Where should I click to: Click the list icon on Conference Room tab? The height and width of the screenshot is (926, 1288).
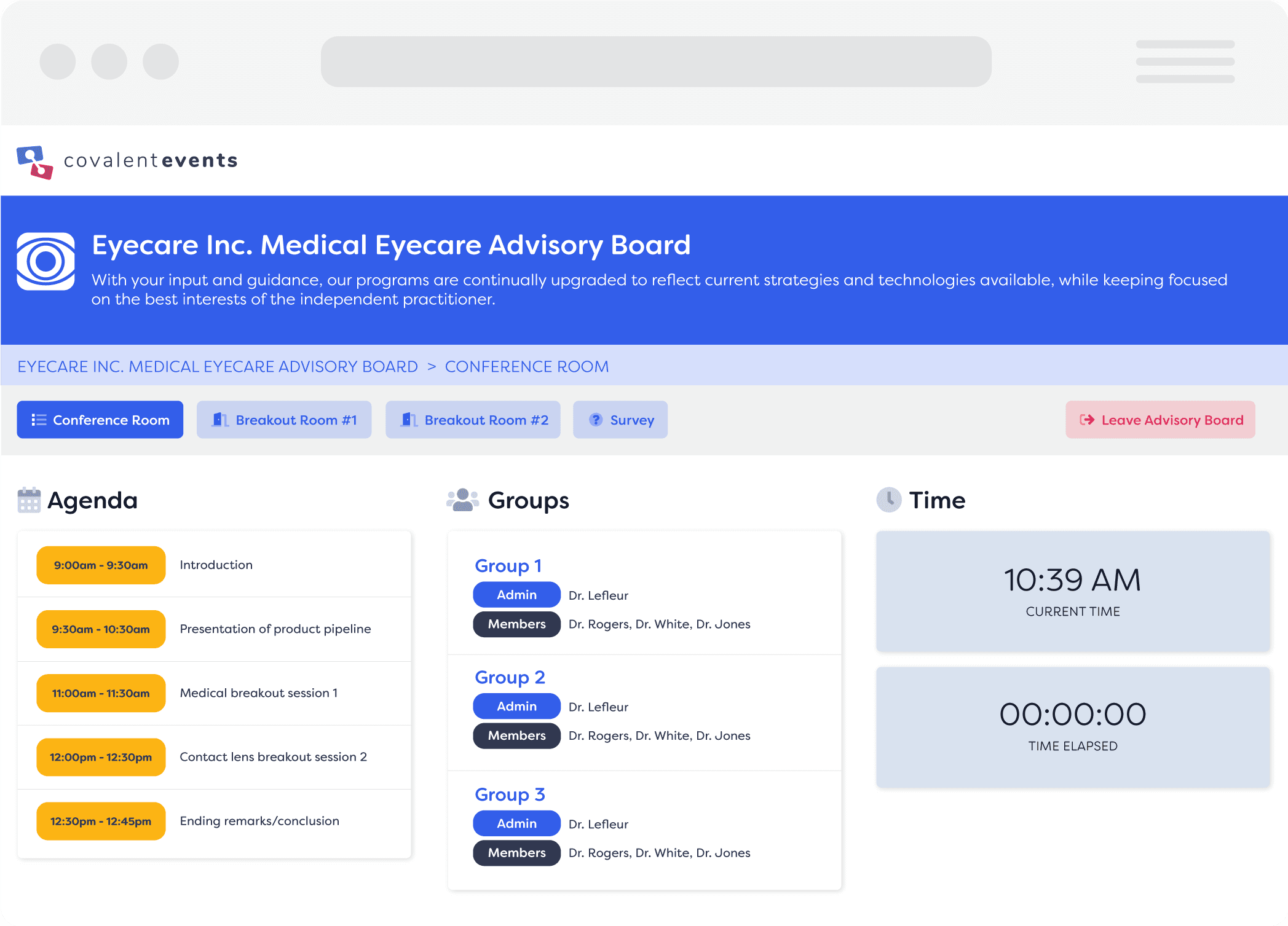pyautogui.click(x=39, y=420)
